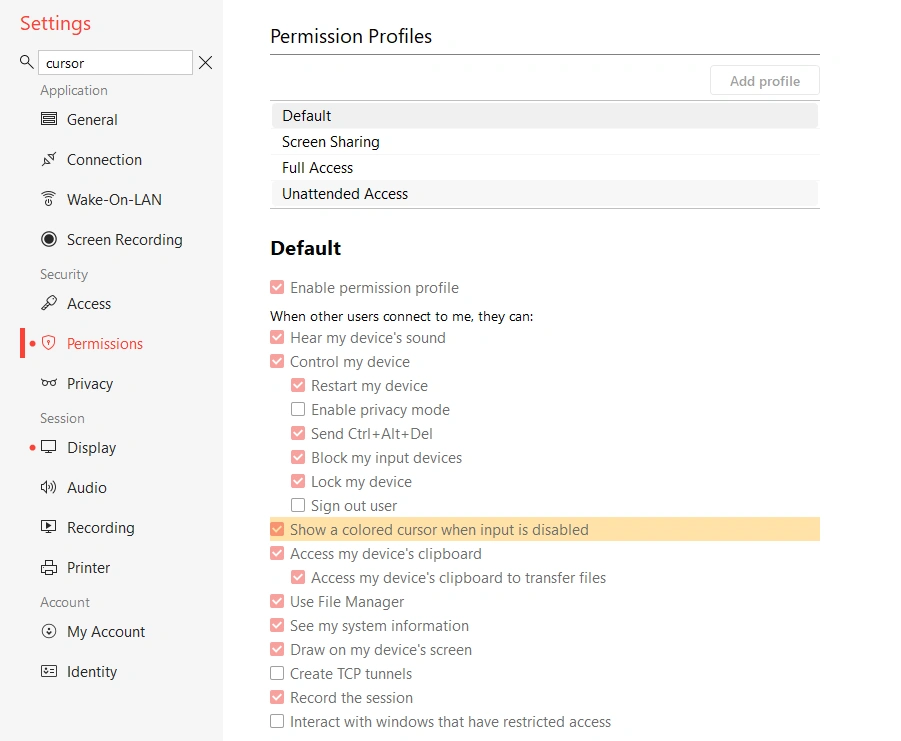Viewport: 901px width, 741px height.
Task: Enable the privacy mode checkbox
Action: [298, 410]
